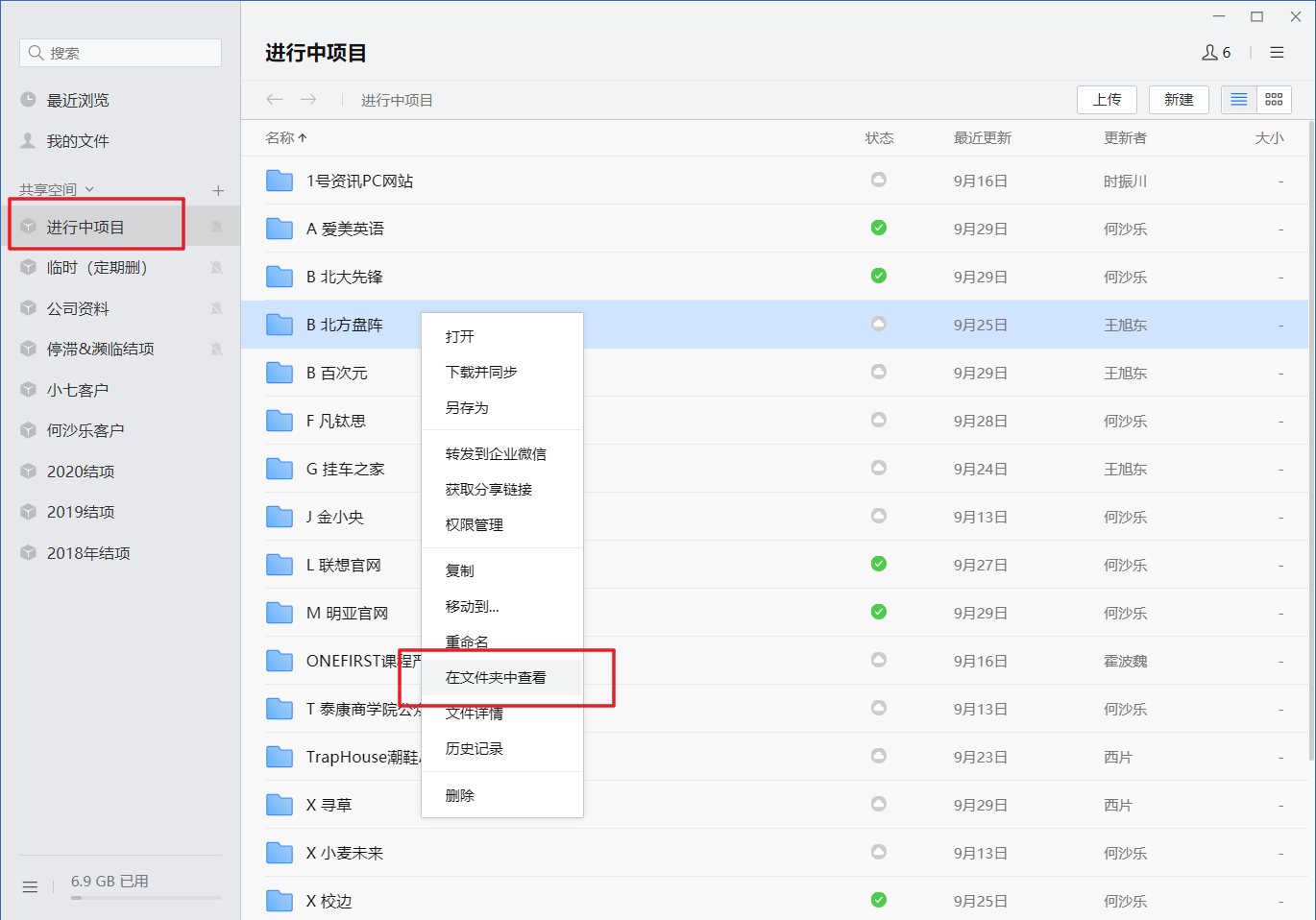
Task: Navigate forward with the right arrow
Action: coord(308,99)
